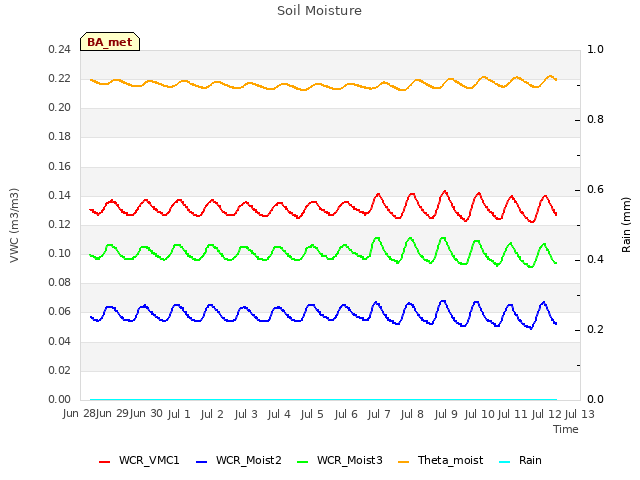
Task: Click the 0.00 left axis value
Action: click(x=60, y=399)
